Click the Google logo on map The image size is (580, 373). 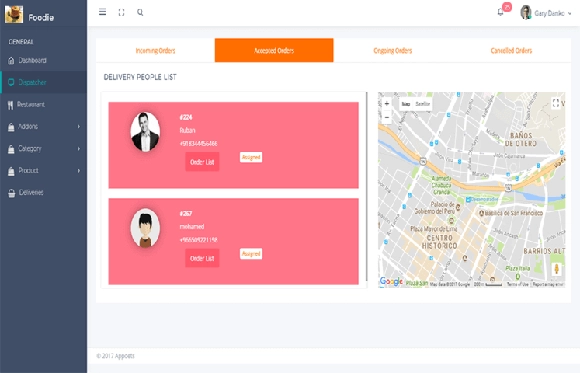[391, 282]
